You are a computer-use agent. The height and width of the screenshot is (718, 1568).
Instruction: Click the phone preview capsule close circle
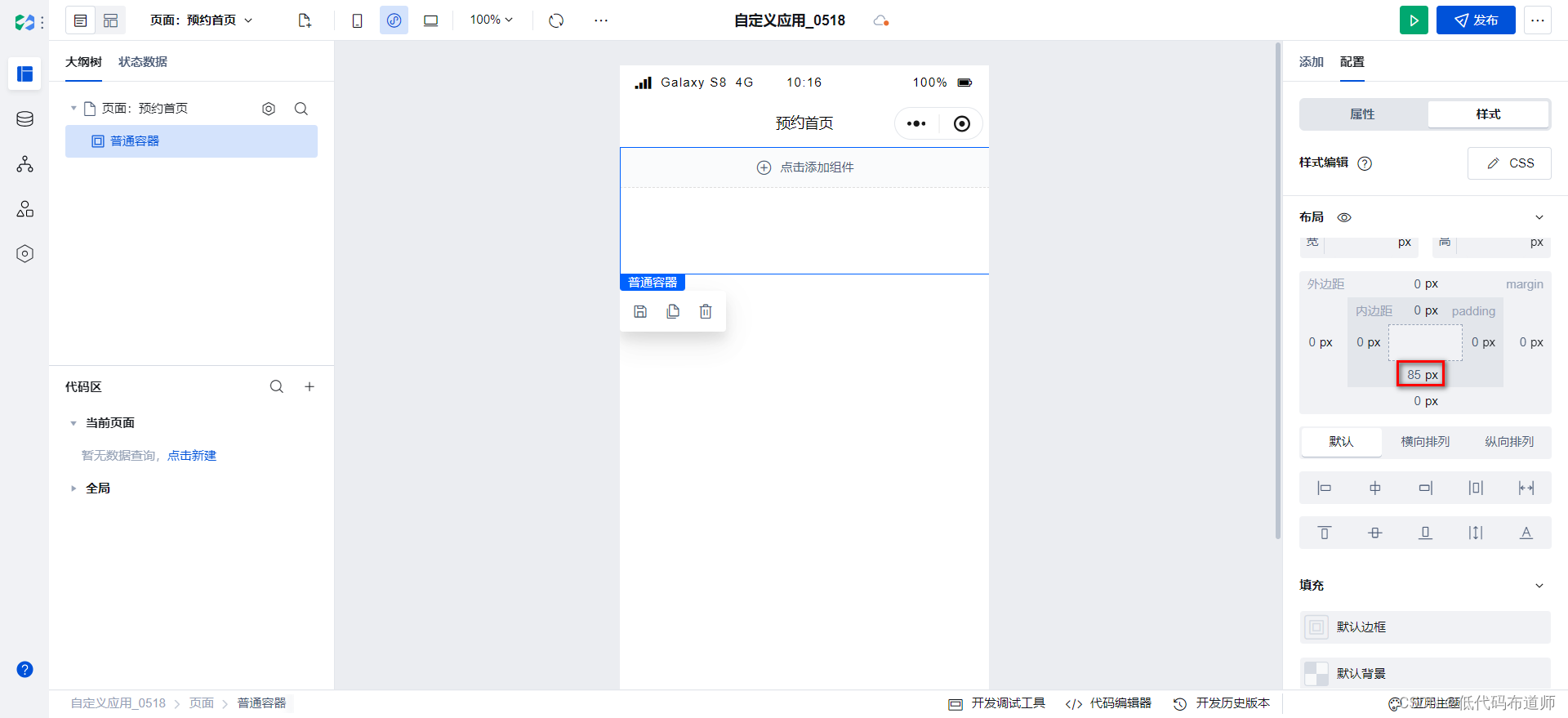click(x=962, y=123)
